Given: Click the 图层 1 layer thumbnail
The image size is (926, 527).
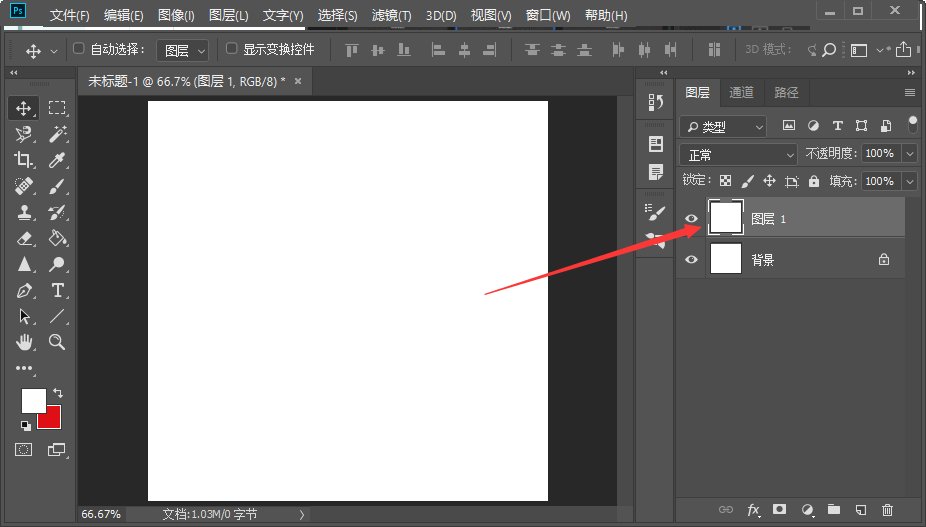Looking at the screenshot, I should 725,217.
